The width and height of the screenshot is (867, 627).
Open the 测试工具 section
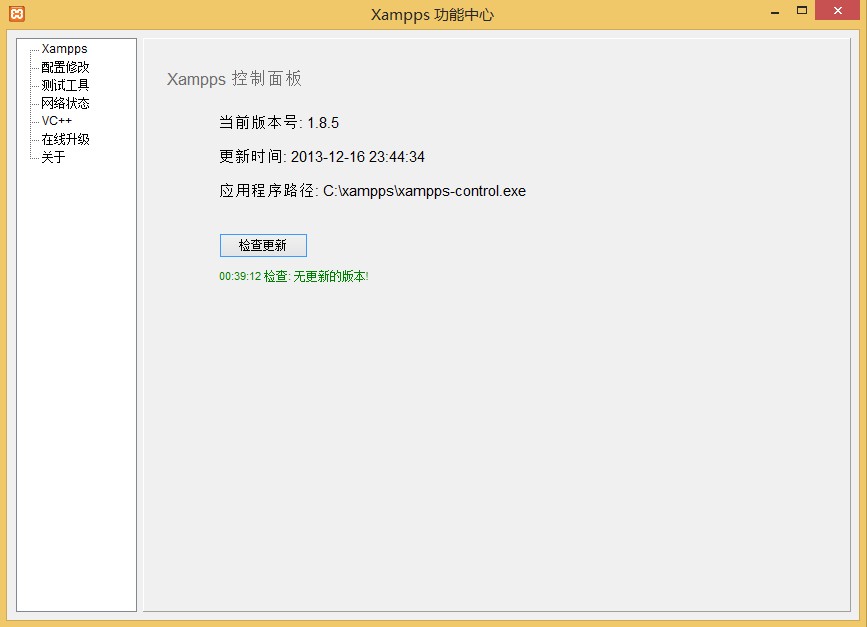pos(65,85)
